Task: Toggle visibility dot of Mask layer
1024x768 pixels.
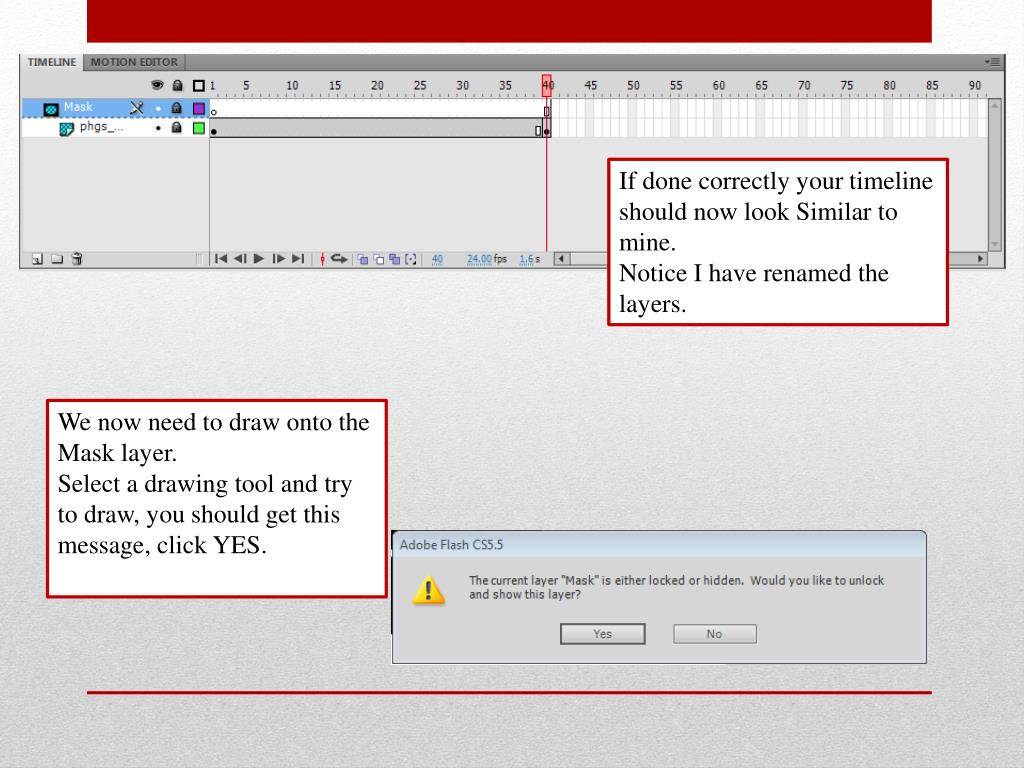Action: click(157, 108)
